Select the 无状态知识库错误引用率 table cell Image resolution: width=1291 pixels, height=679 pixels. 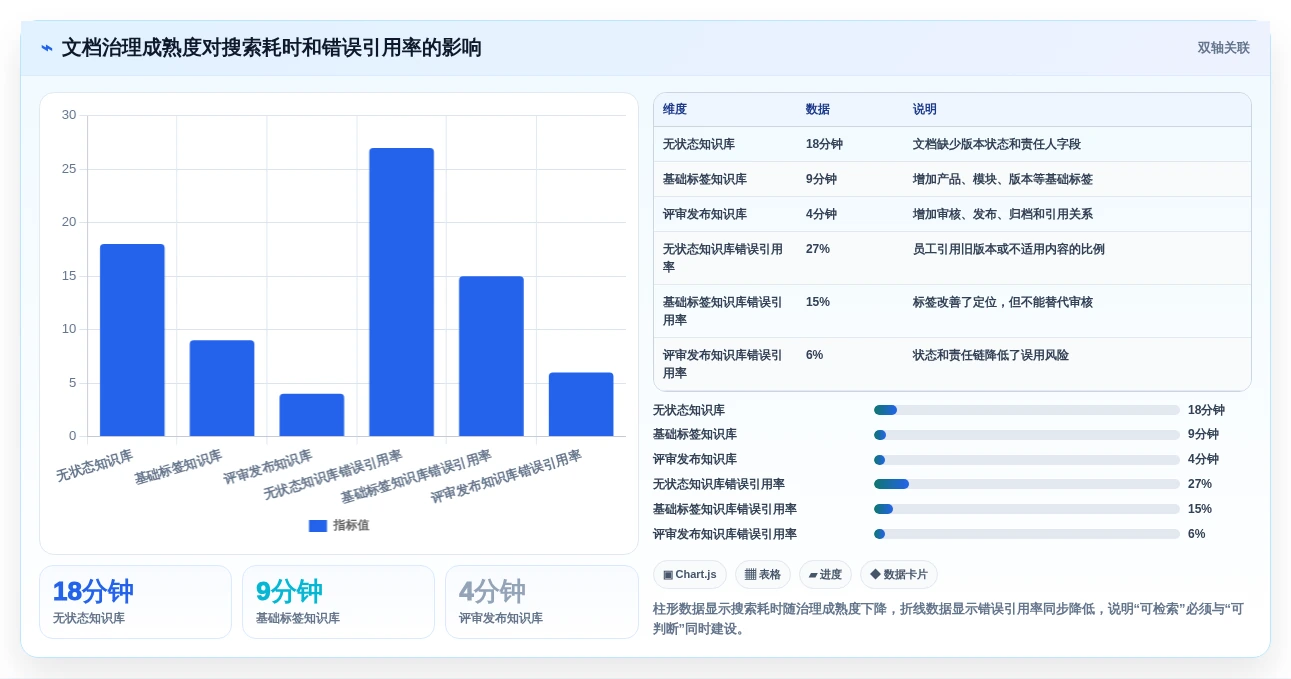(723, 258)
